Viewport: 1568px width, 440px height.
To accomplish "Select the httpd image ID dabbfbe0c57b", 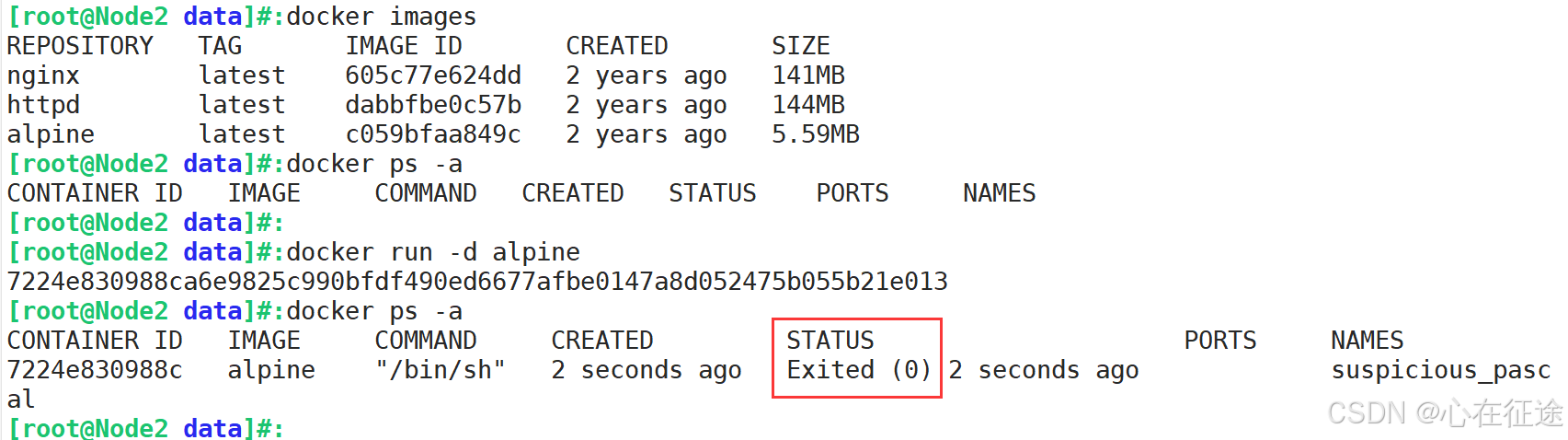I will [x=433, y=105].
